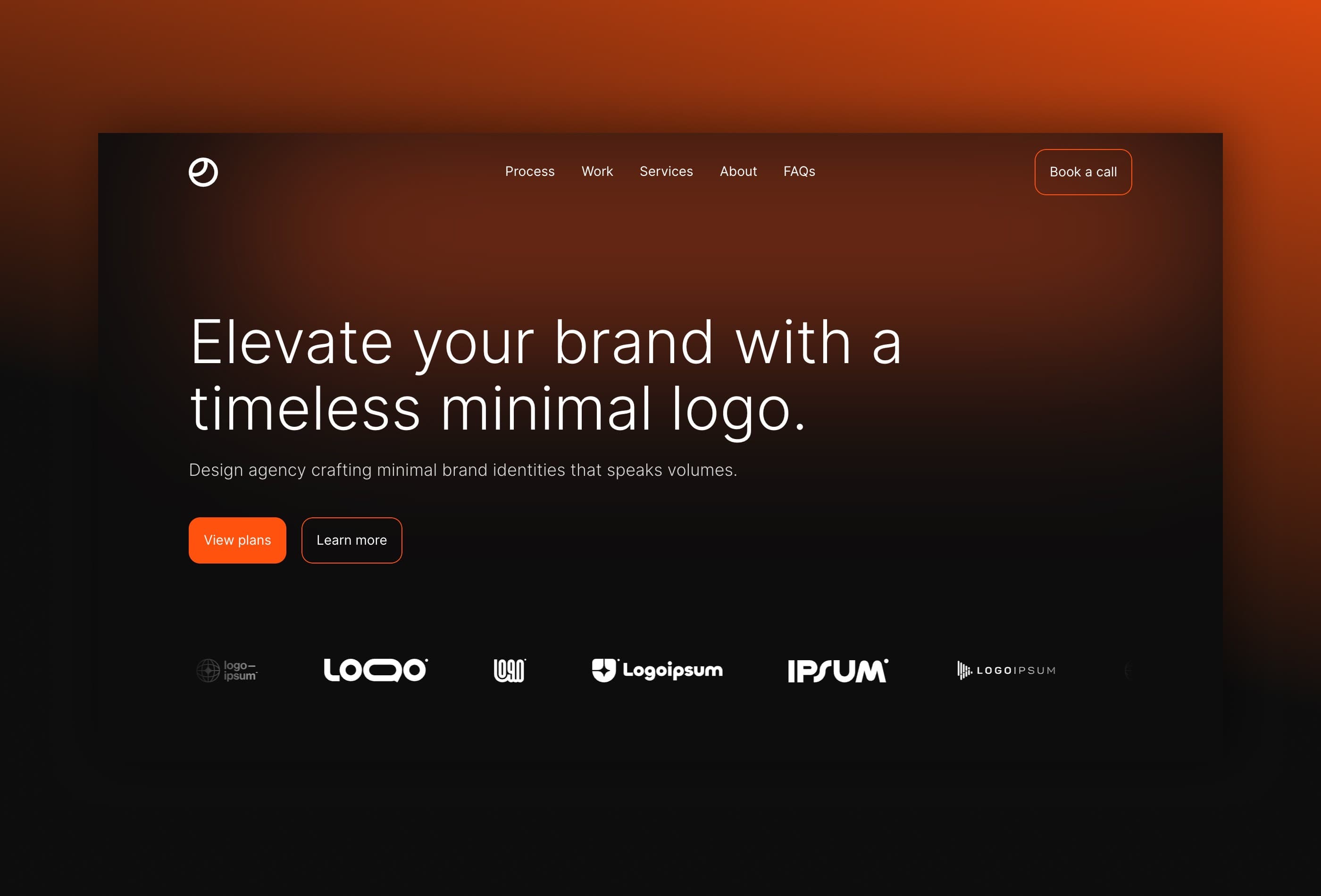
Task: Click the LOAN stylized brand logo
Action: pyautogui.click(x=509, y=670)
